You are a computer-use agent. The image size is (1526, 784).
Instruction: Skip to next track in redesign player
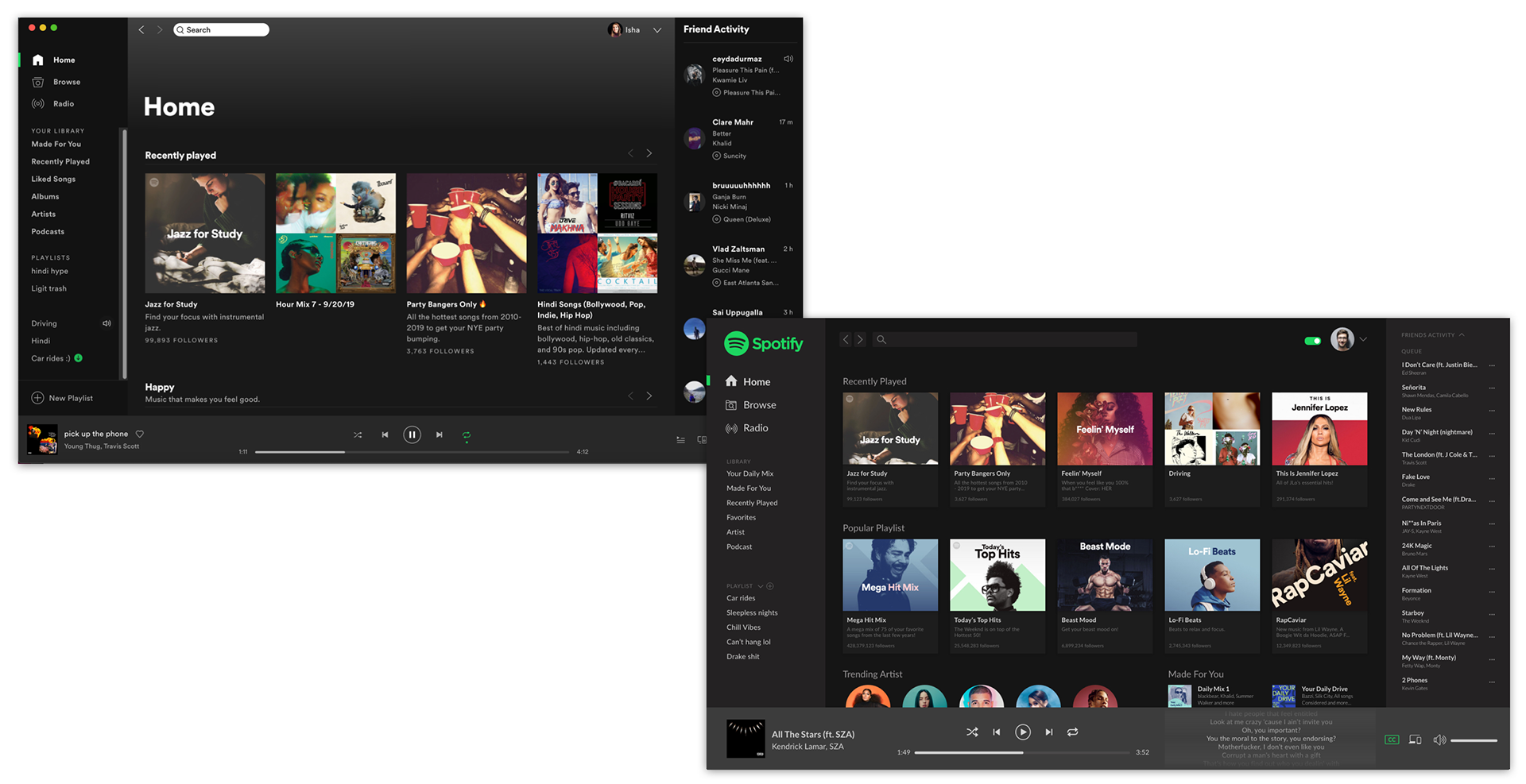[x=1049, y=732]
